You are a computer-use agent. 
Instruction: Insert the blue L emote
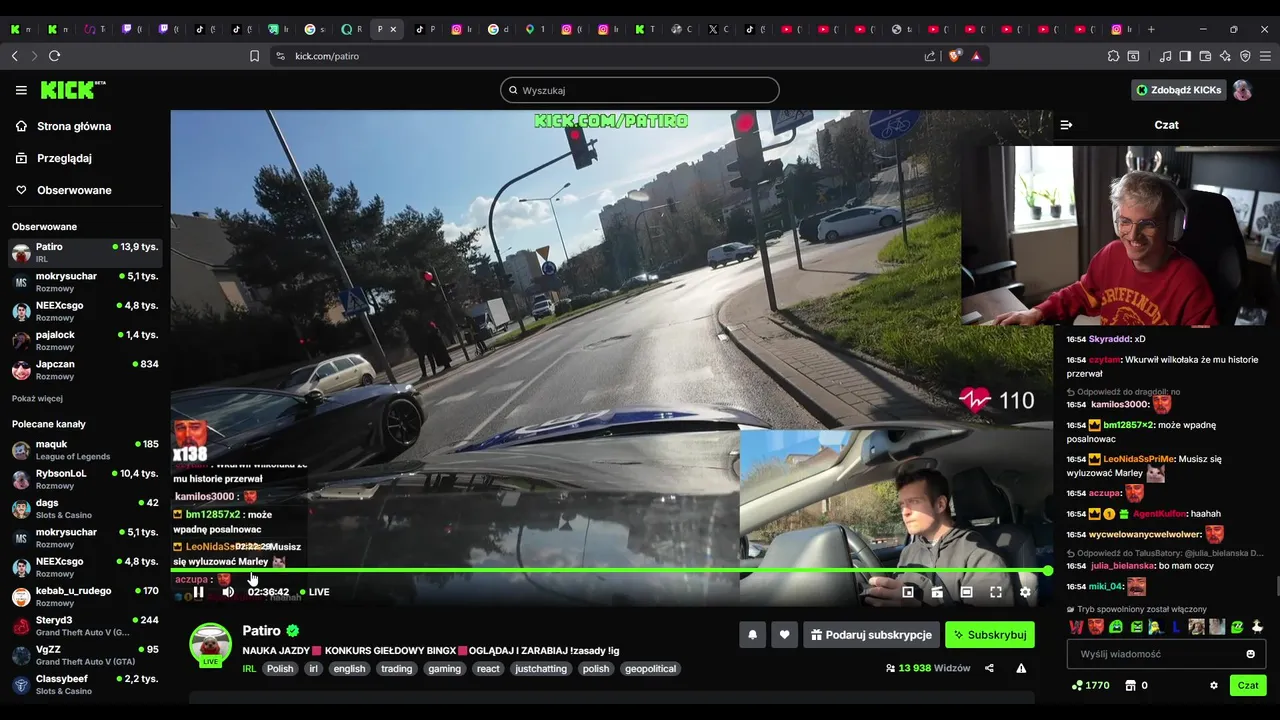pos(1176,627)
